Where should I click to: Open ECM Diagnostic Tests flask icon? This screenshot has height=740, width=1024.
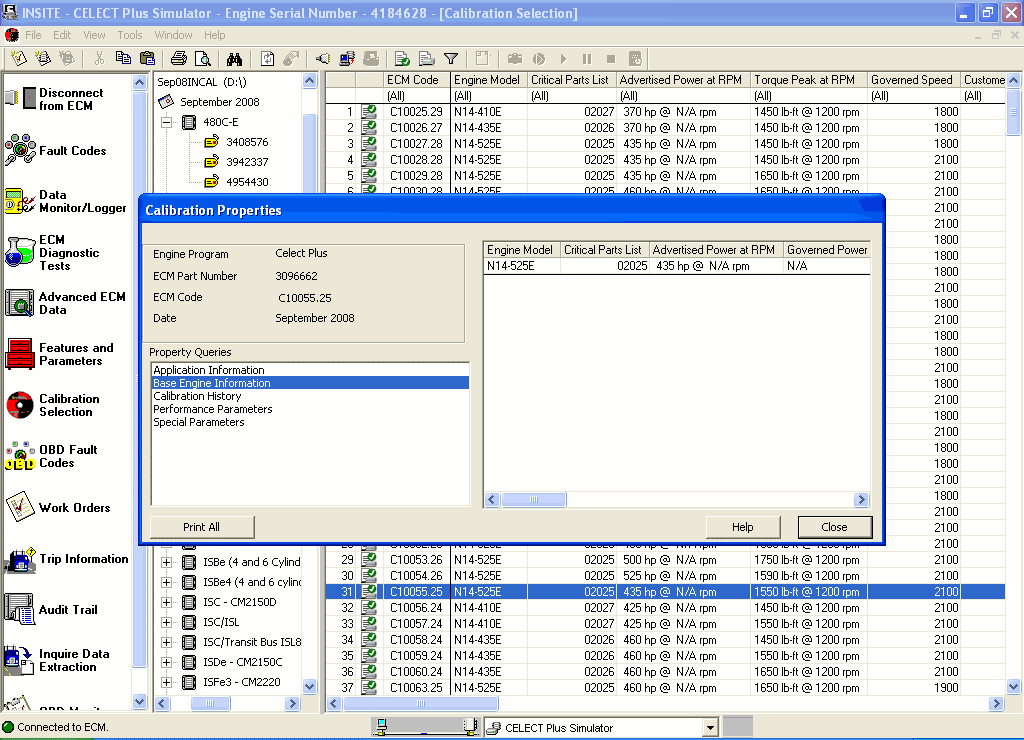coord(20,252)
